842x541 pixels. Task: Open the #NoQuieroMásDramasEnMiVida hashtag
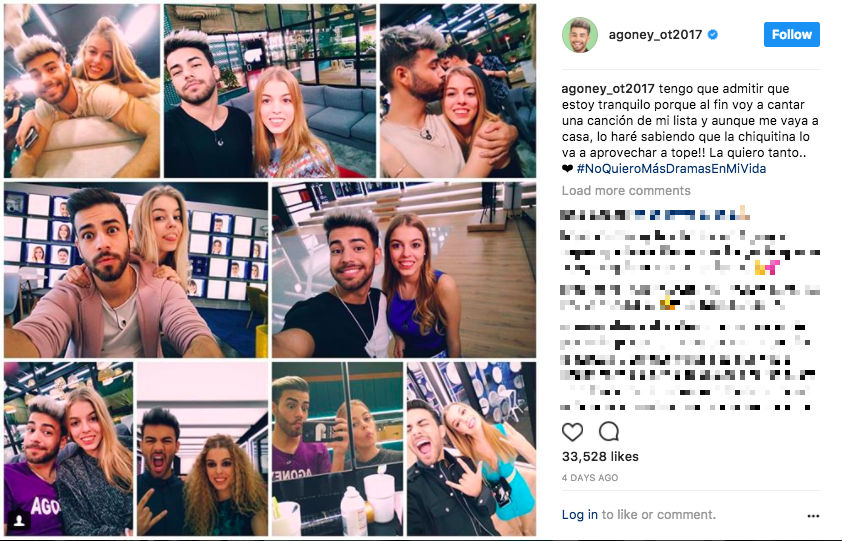pos(671,169)
